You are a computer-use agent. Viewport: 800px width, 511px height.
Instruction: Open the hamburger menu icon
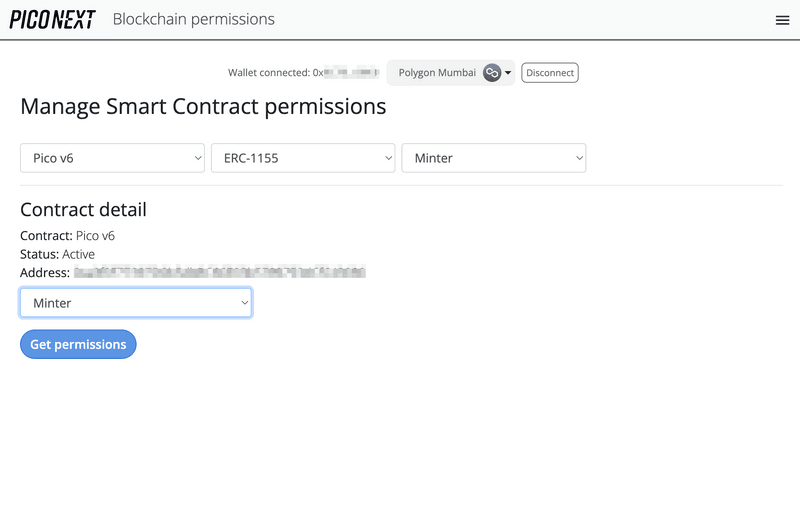tap(782, 20)
